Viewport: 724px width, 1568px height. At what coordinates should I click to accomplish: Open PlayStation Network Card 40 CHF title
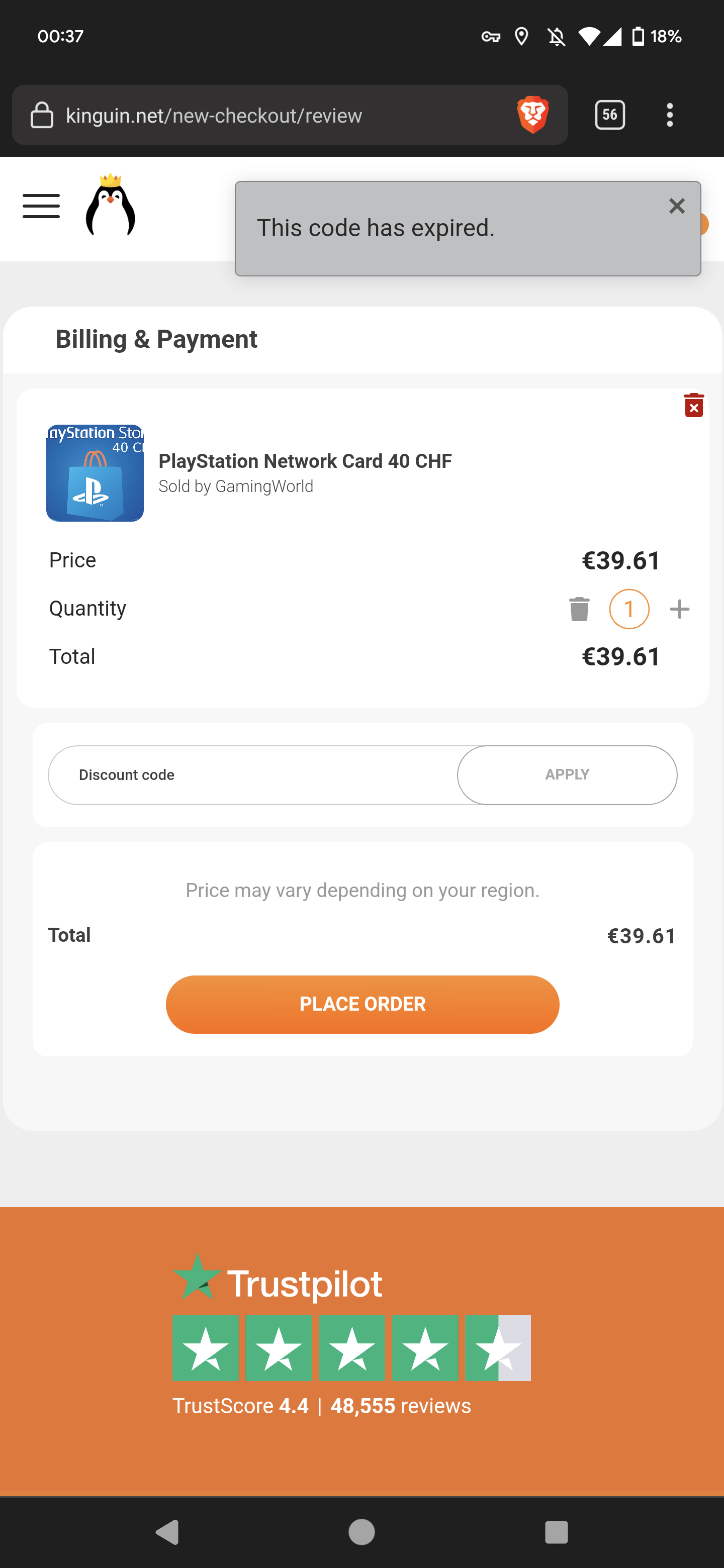tap(305, 461)
